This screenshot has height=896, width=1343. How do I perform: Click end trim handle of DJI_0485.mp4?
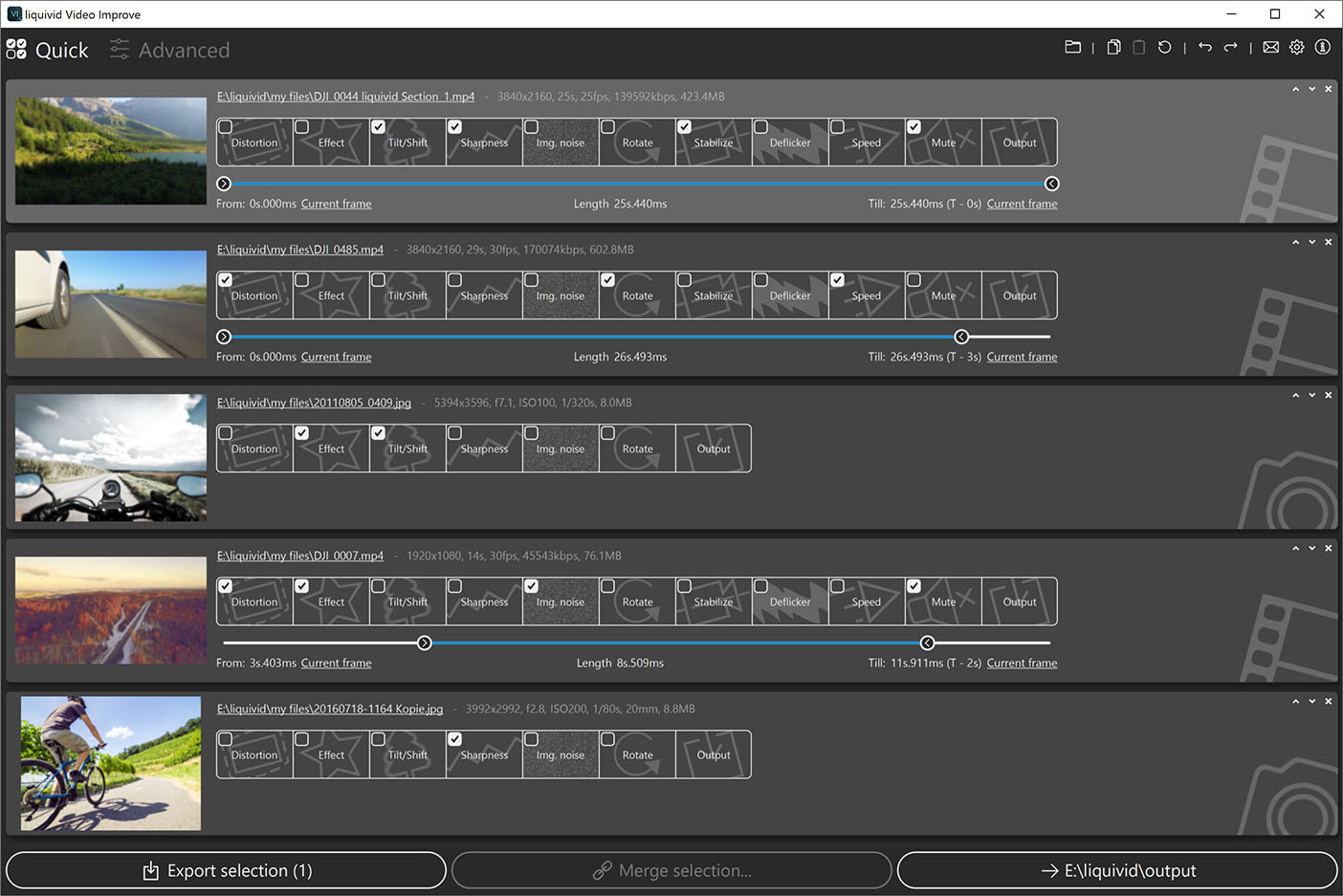[x=961, y=337]
